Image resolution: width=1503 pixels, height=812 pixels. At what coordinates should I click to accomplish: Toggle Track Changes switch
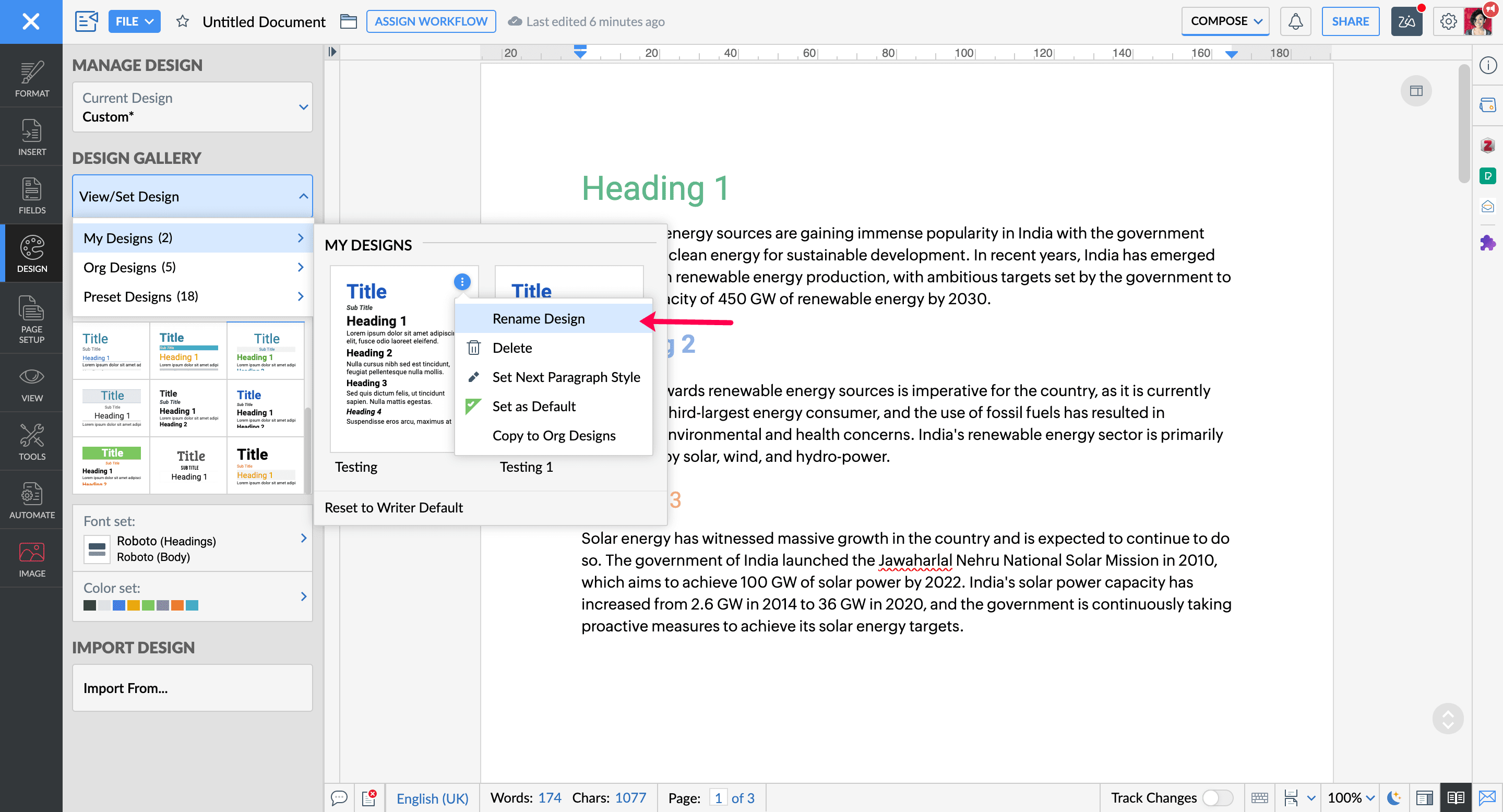point(1218,797)
